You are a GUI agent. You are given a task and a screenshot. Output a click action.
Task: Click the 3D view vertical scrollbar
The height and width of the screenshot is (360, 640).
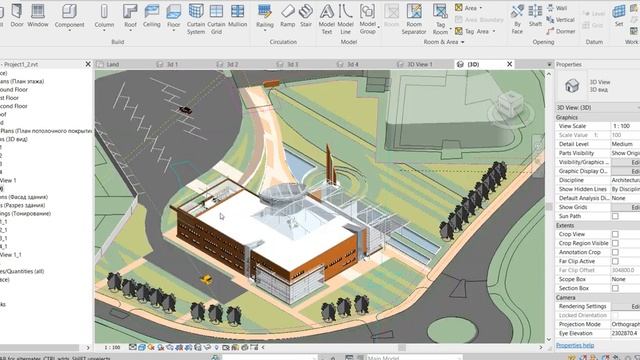[x=549, y=207]
